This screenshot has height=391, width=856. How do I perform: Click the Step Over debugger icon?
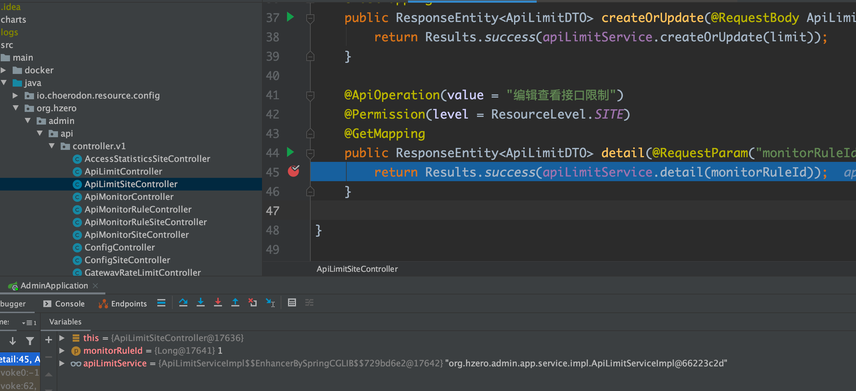183,303
